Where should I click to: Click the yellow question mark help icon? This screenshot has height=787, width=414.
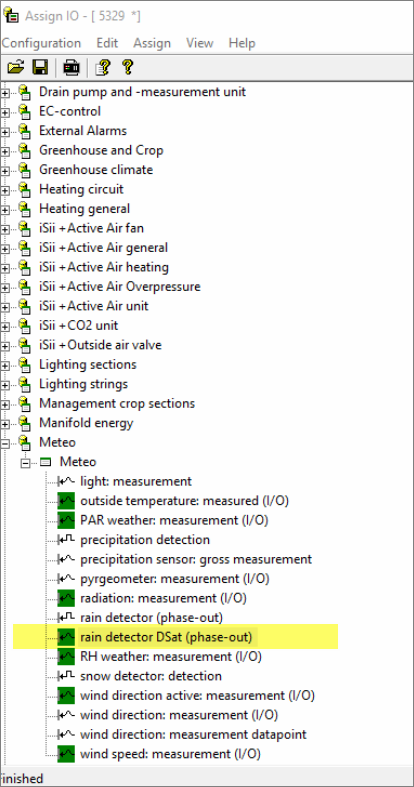click(x=127, y=67)
